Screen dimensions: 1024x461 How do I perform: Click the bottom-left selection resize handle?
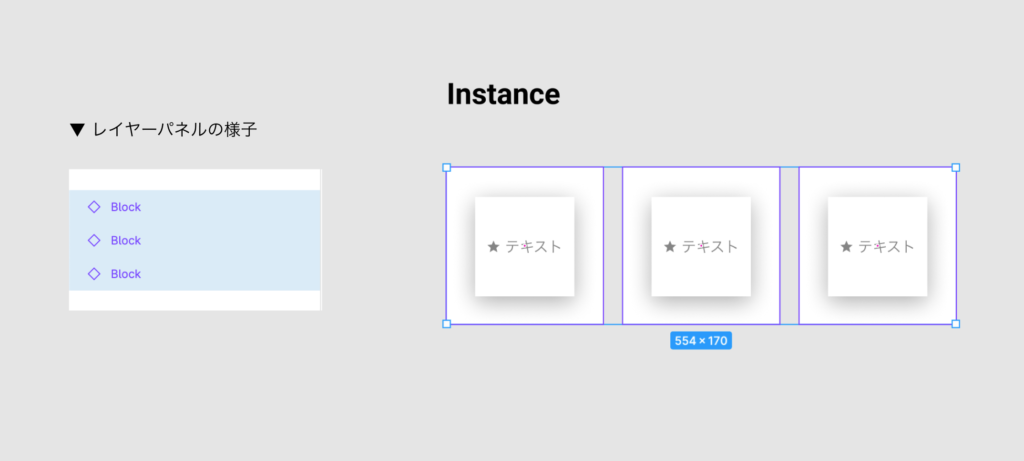coord(446,324)
